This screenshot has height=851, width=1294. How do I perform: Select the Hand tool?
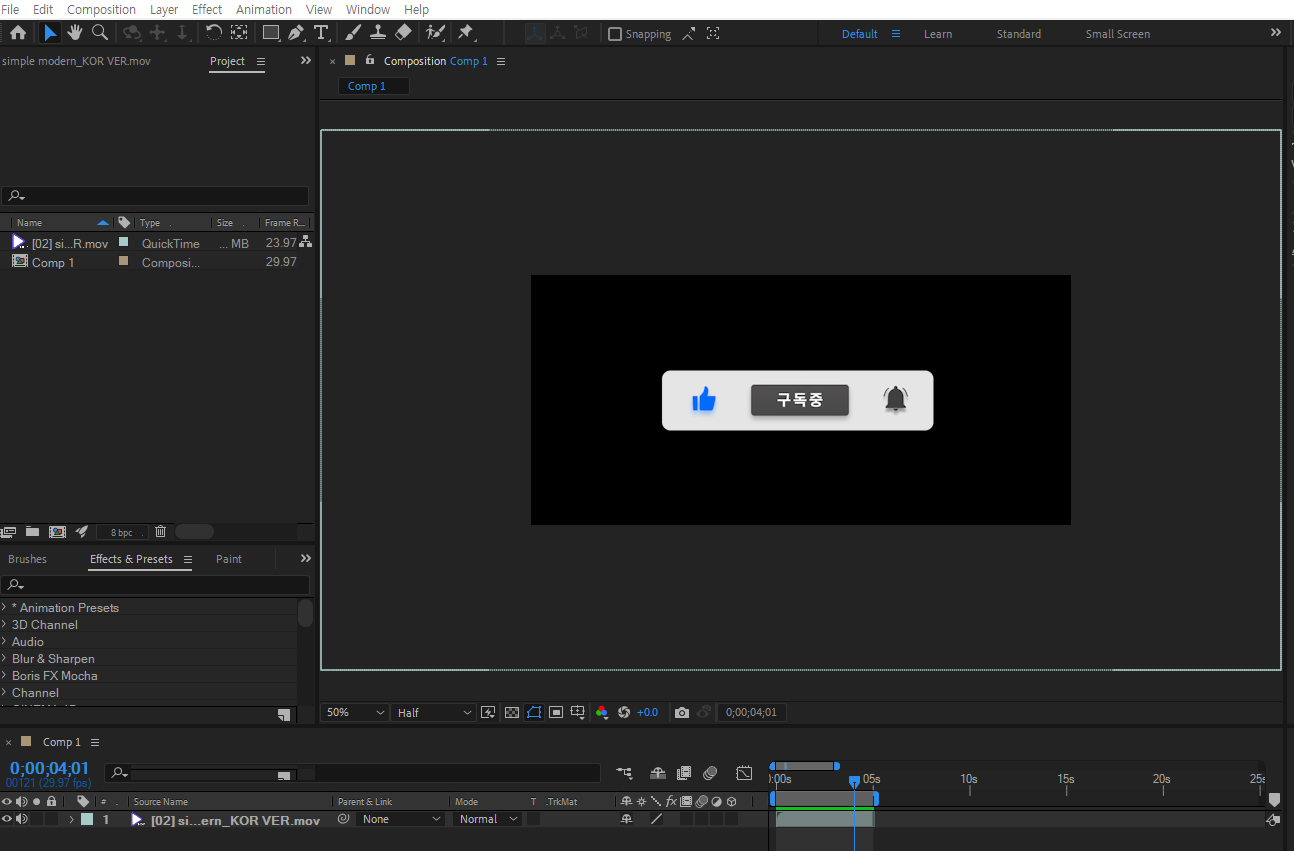75,33
